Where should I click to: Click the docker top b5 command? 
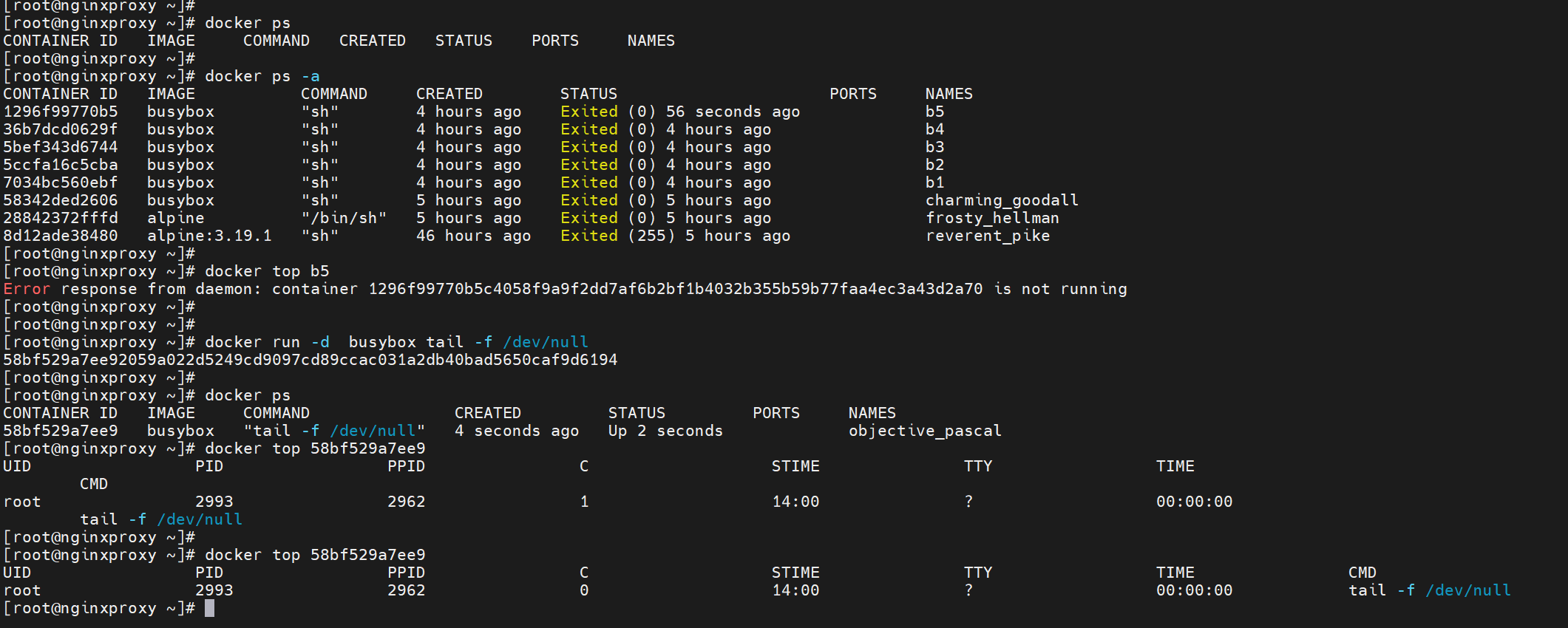click(x=266, y=271)
